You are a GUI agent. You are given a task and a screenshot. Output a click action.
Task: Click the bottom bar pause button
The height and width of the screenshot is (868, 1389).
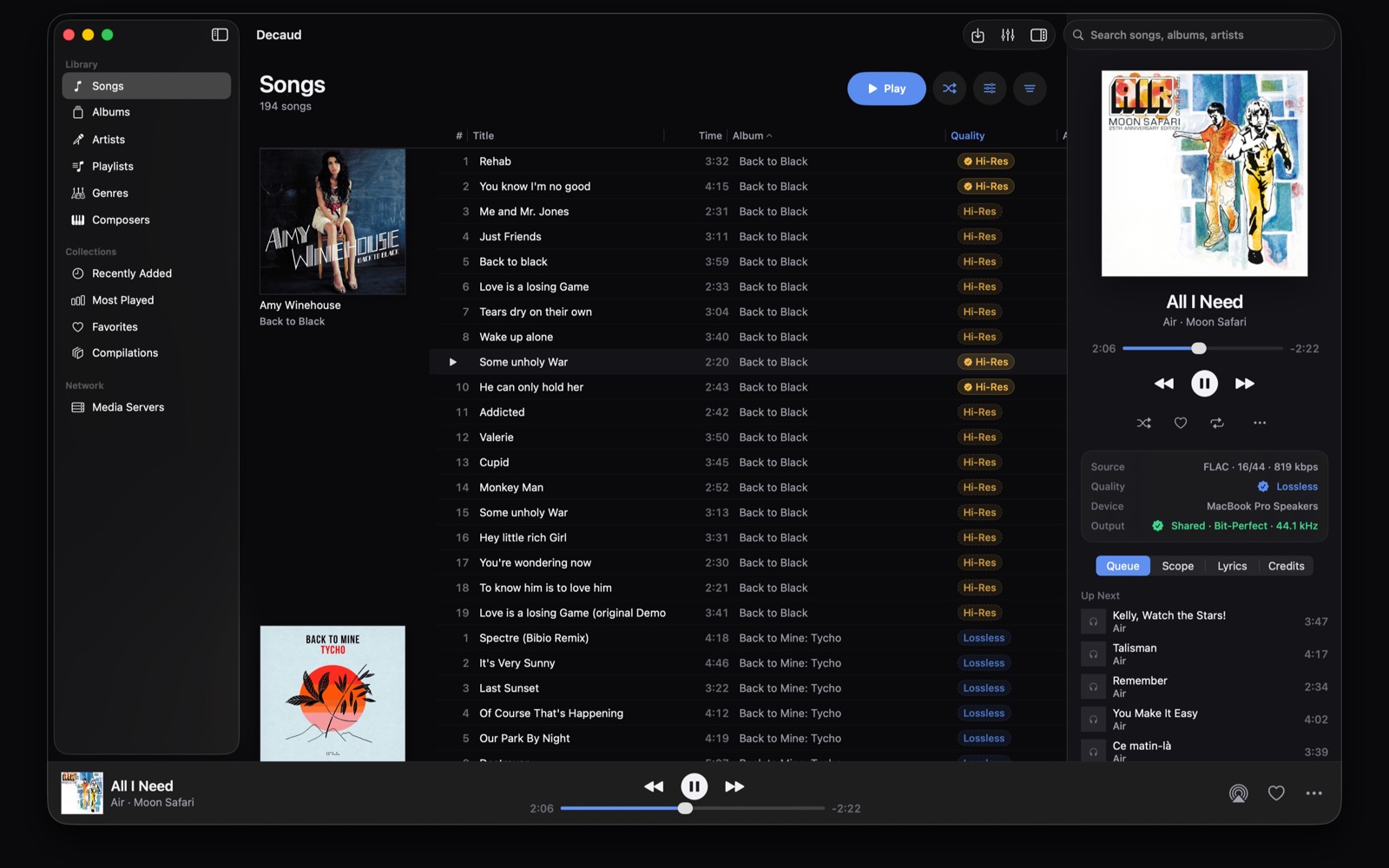tap(694, 786)
